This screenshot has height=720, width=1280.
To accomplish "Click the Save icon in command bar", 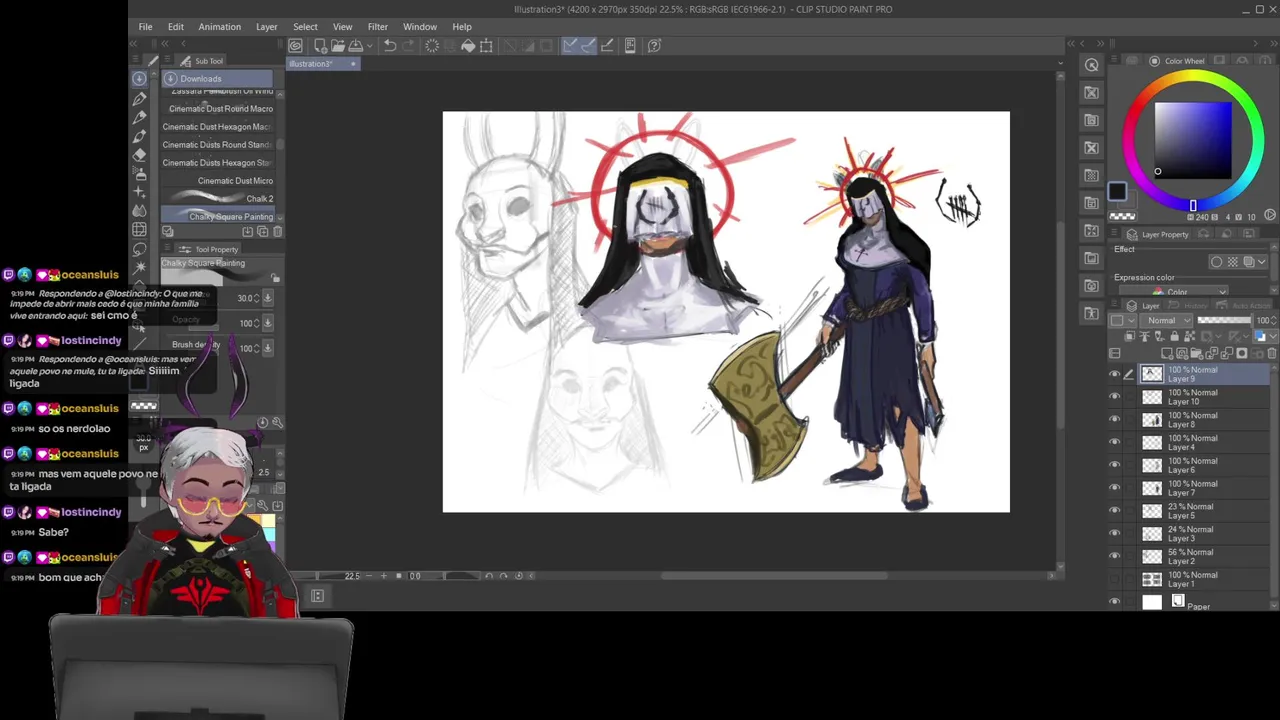I will [356, 45].
